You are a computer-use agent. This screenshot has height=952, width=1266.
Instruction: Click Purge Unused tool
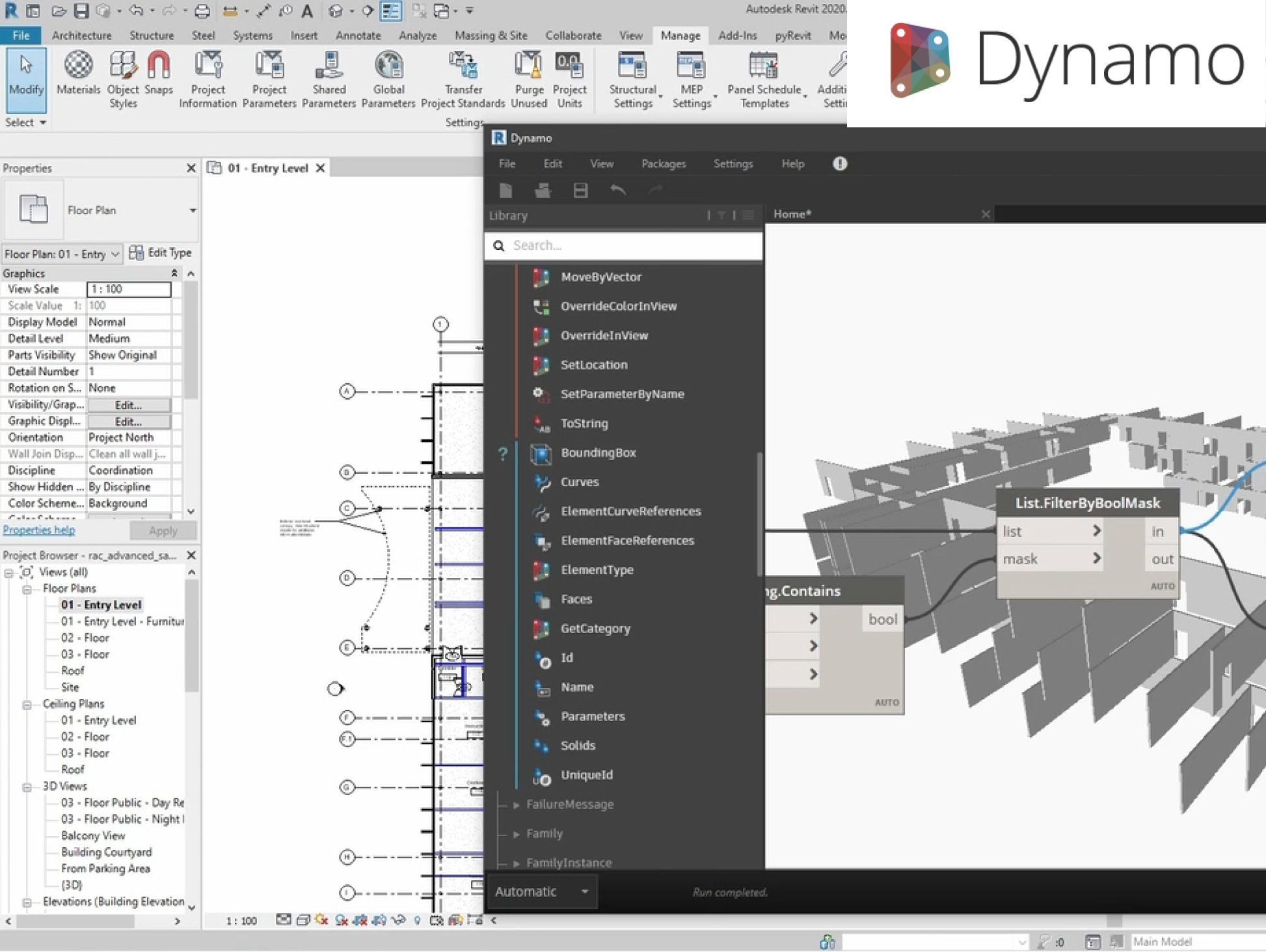(528, 79)
